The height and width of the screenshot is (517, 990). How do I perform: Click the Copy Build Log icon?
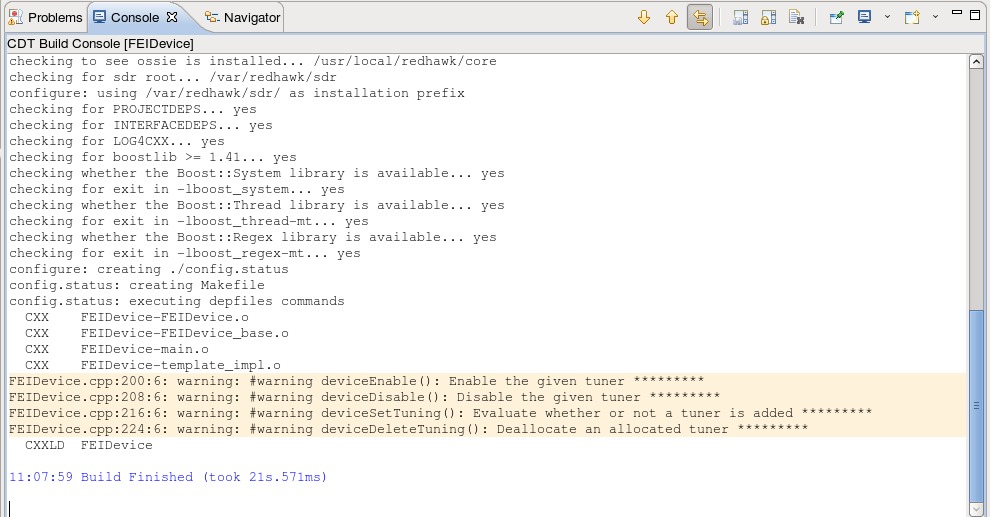[741, 17]
